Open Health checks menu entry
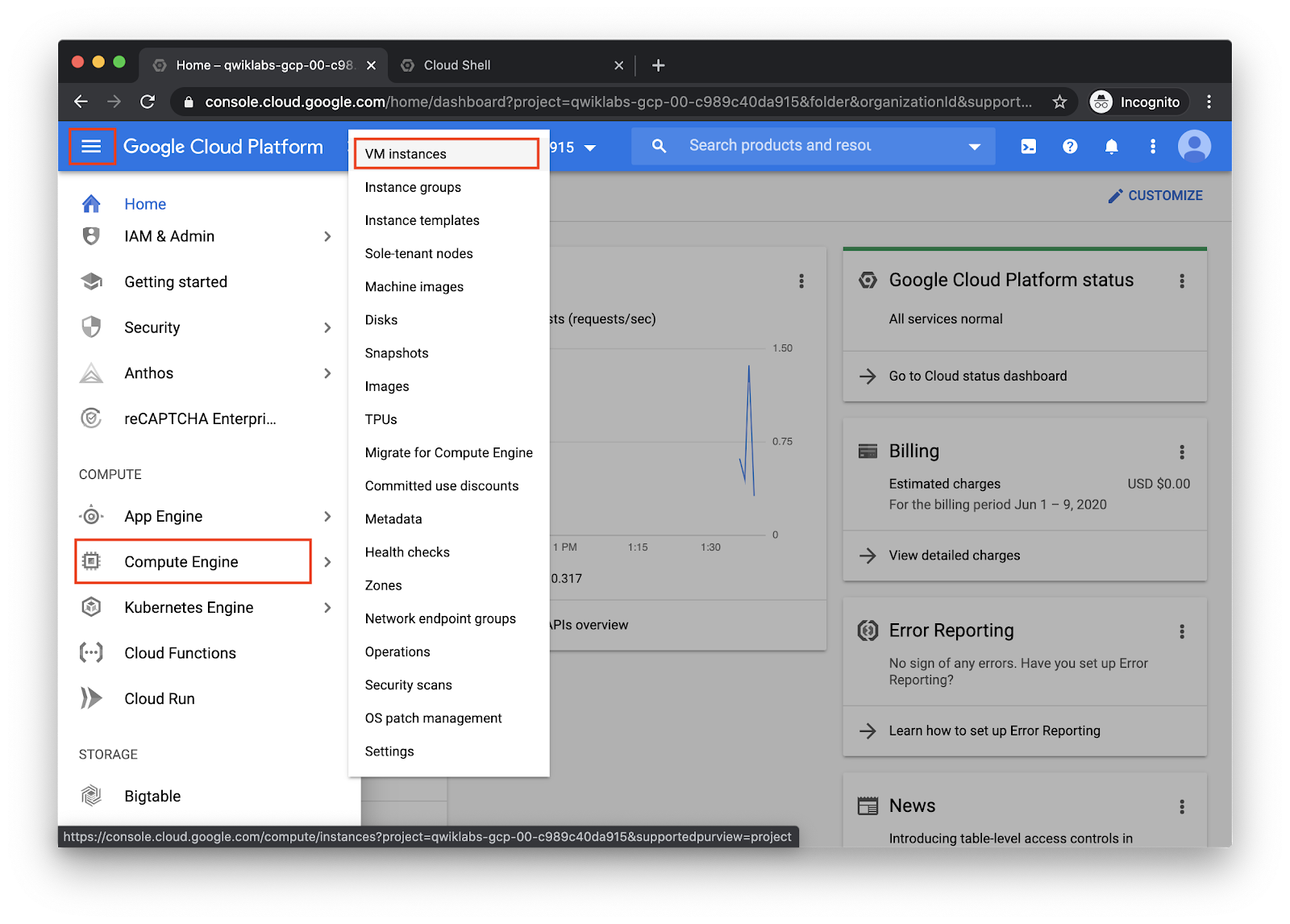Viewport: 1290px width, 924px height. click(407, 551)
